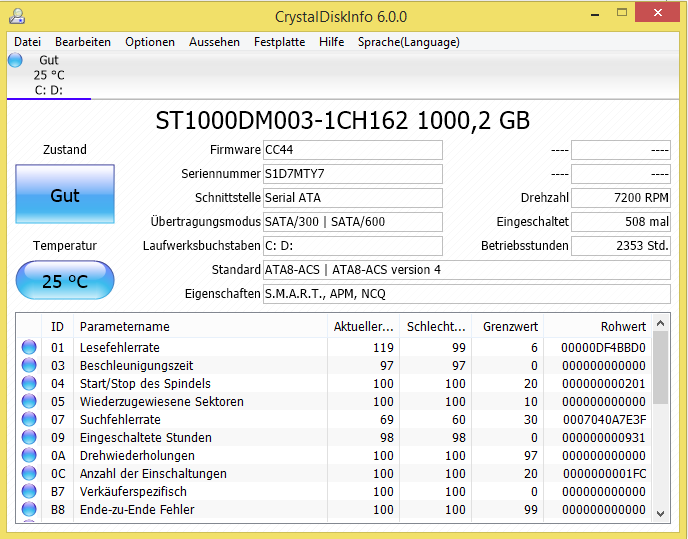Viewport: 688px width, 539px height.
Task: Click the Standard field ATA8-ACS
Action: click(x=467, y=270)
